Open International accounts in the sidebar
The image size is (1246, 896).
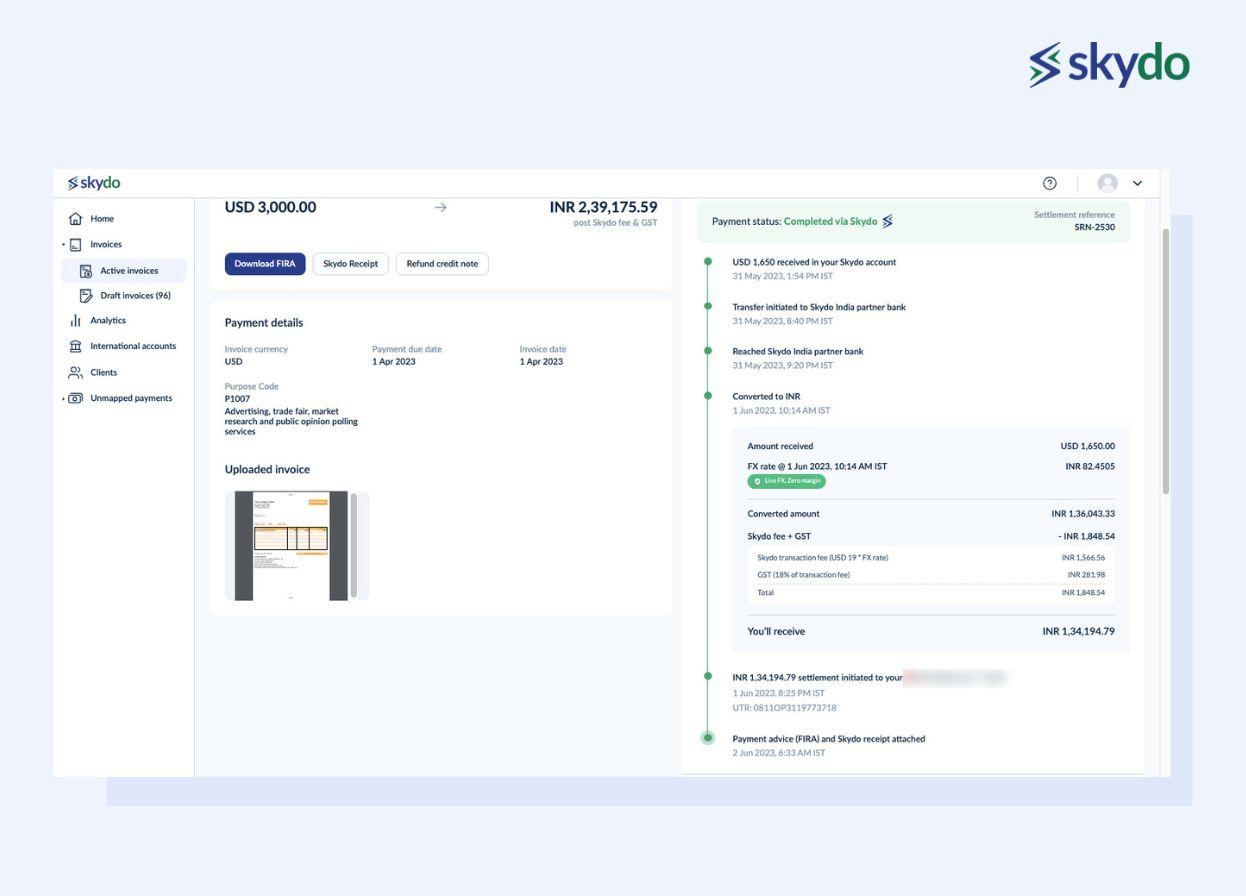click(x=133, y=346)
